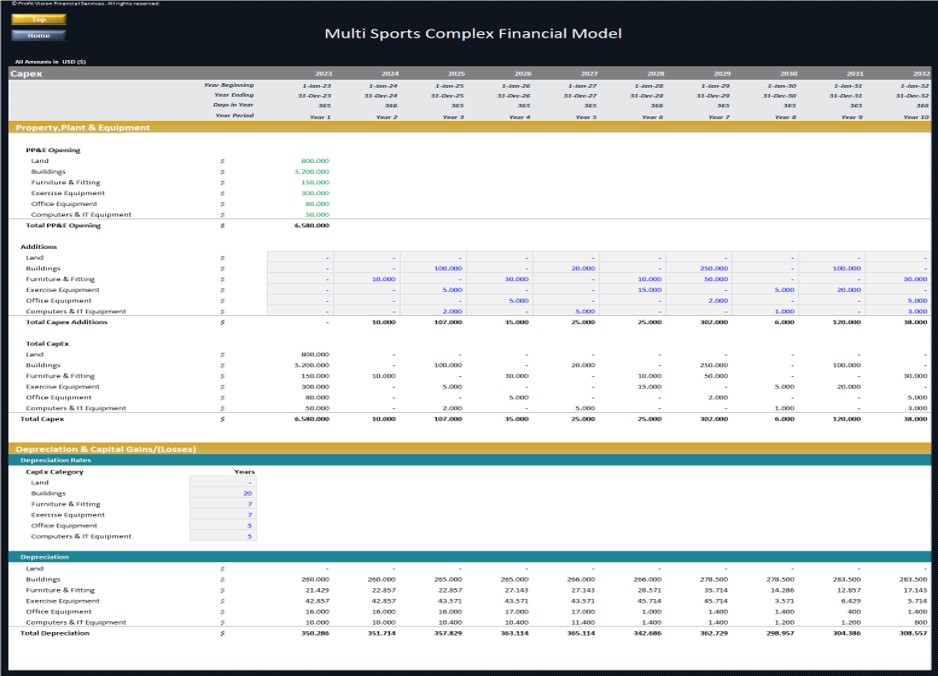Click Total Depreciation 350.286 in 2023
Screen dimensions: 938x676
tap(315, 634)
